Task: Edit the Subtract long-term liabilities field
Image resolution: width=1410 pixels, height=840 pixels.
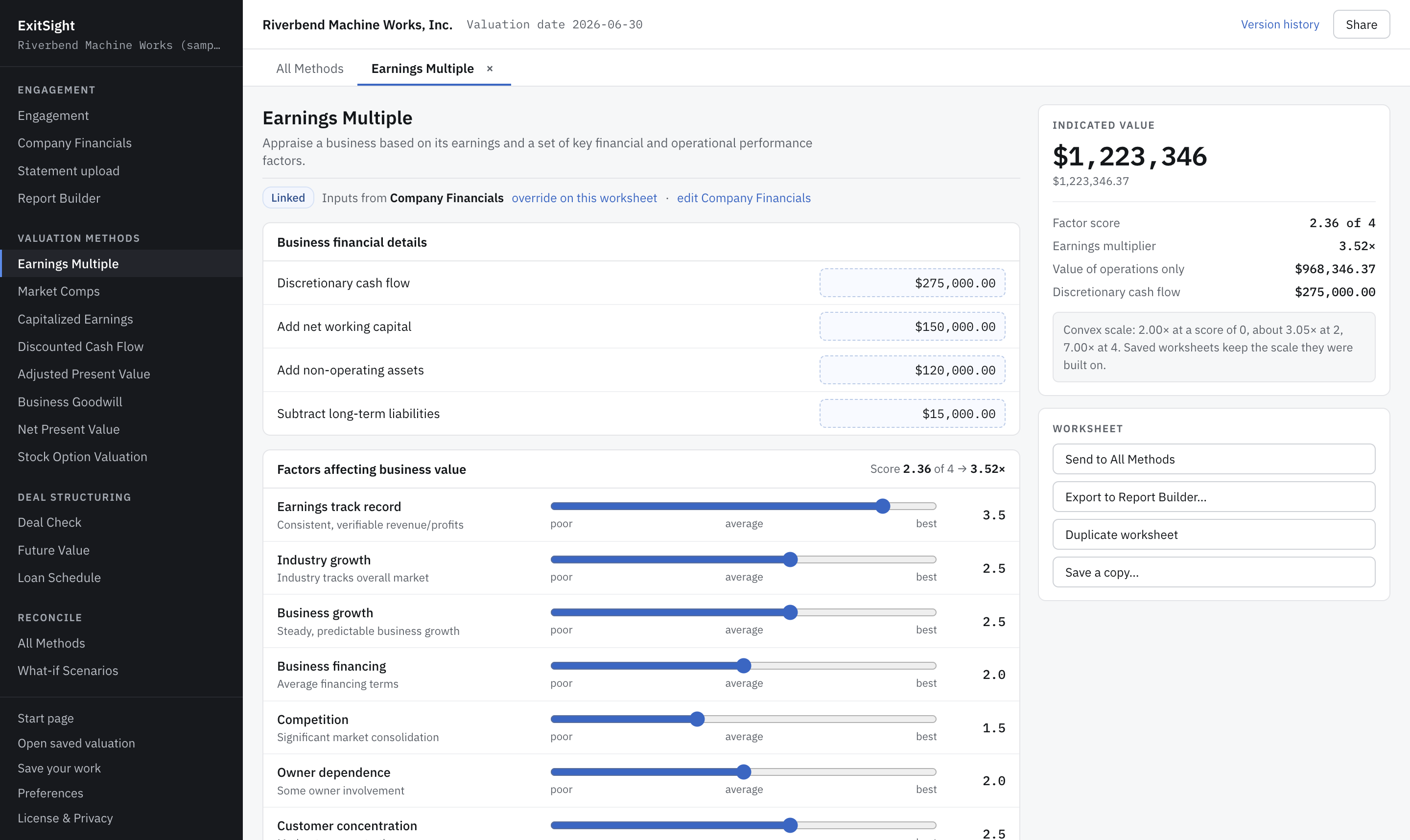Action: pyautogui.click(x=912, y=413)
